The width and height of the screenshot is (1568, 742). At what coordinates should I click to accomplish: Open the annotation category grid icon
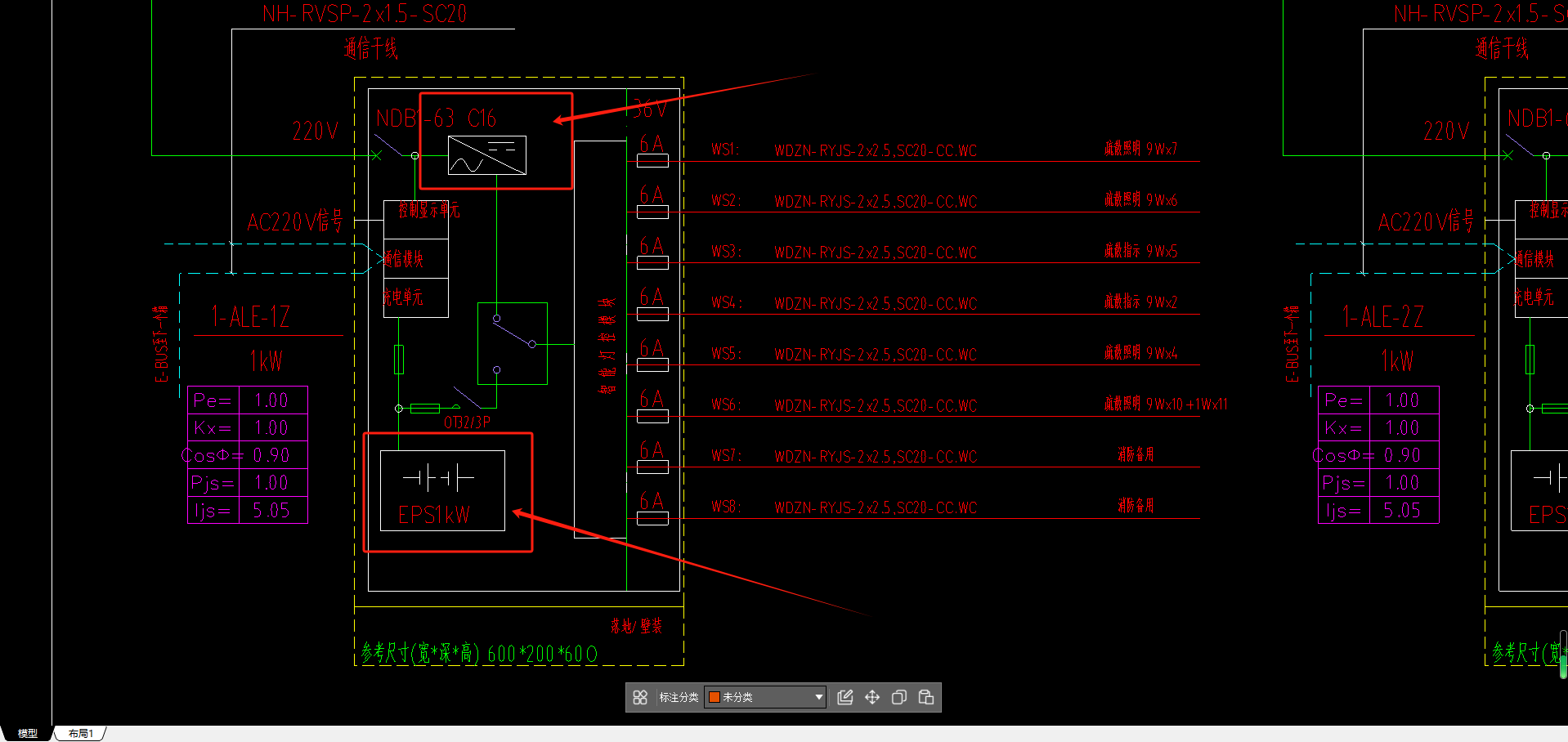point(640,697)
